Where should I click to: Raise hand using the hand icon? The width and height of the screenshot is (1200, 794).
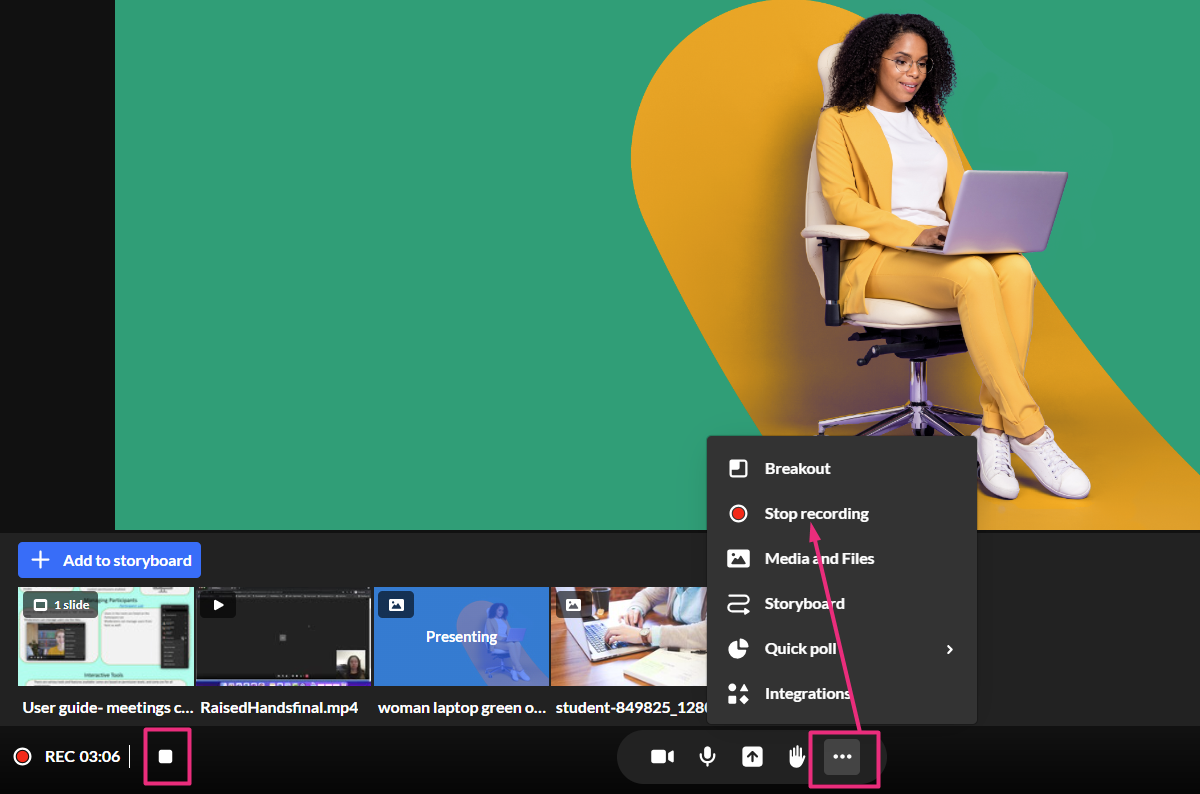click(797, 757)
